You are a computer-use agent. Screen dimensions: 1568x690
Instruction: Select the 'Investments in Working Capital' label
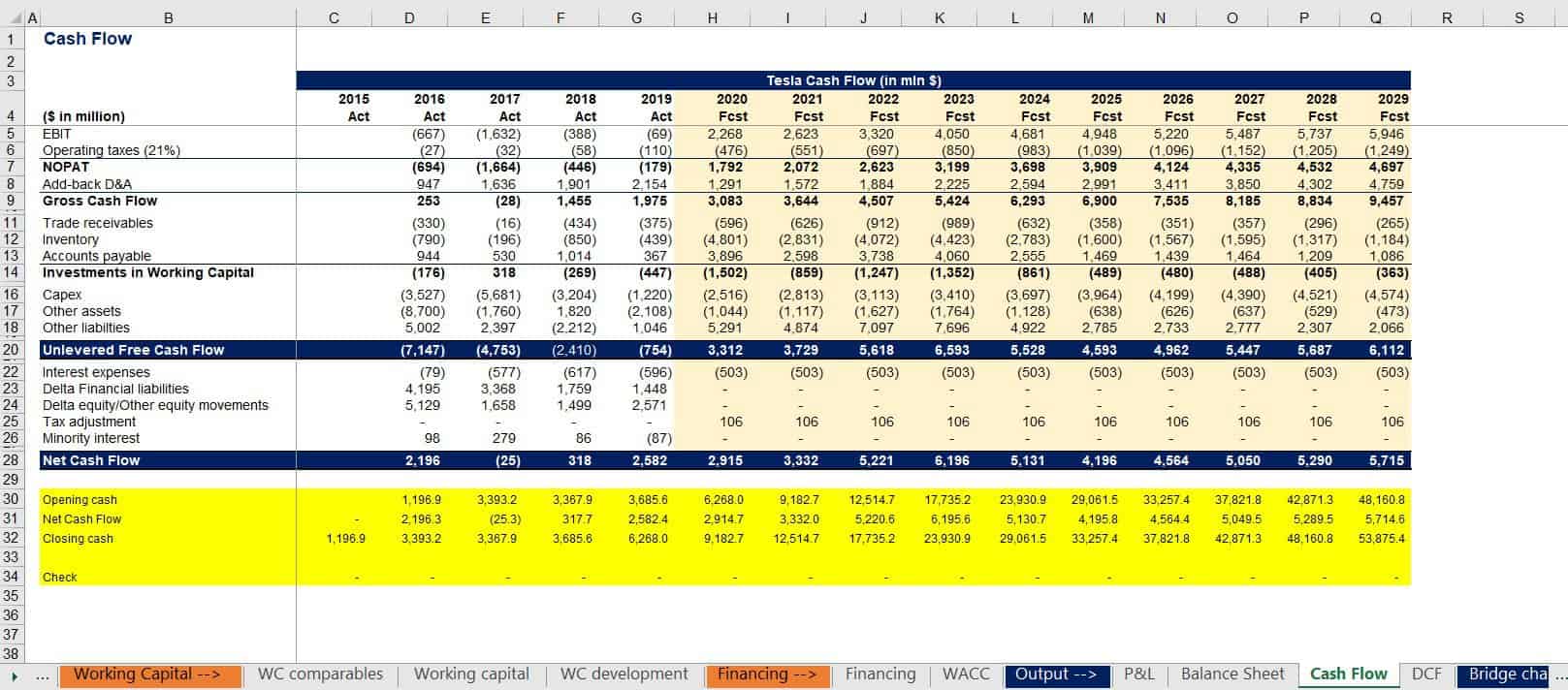pyautogui.click(x=148, y=272)
